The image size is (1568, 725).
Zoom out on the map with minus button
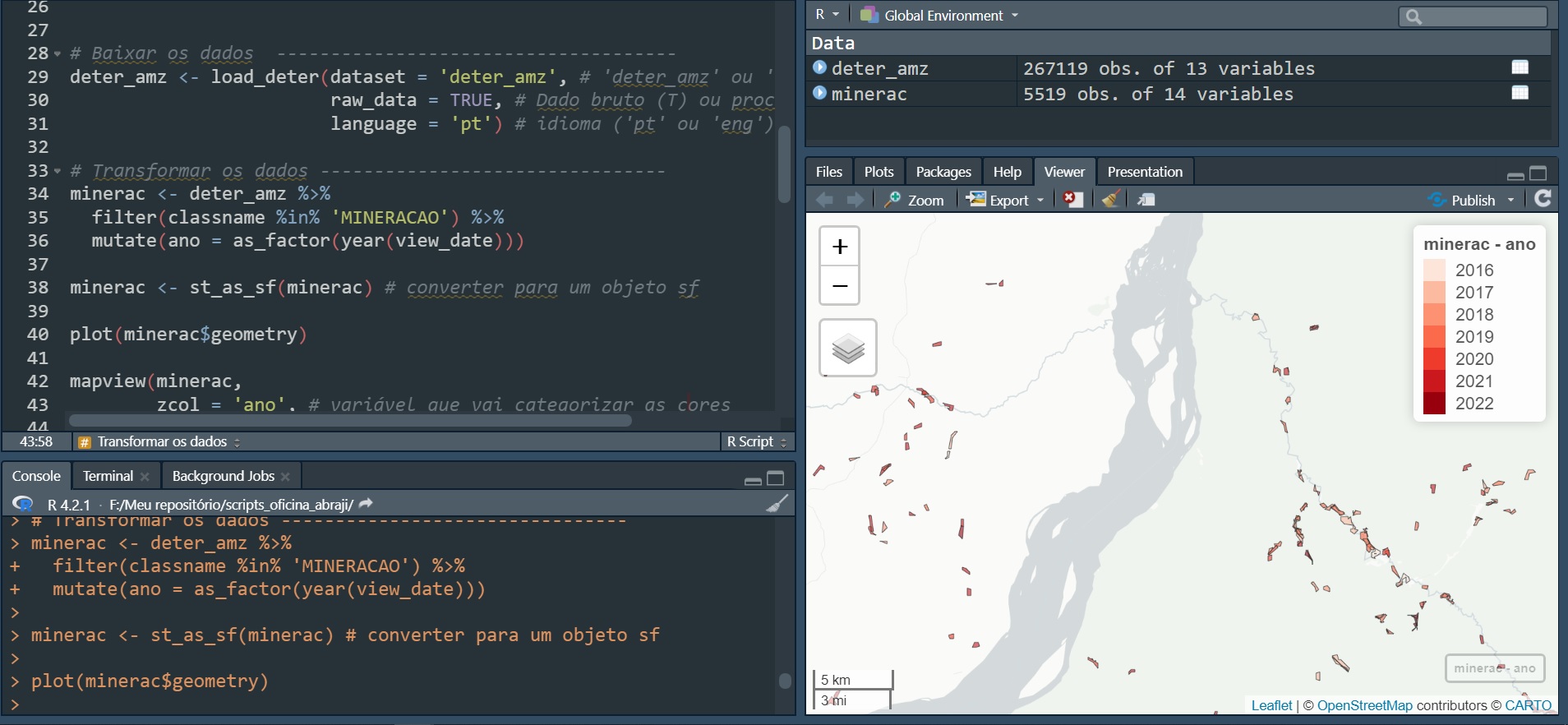click(839, 286)
